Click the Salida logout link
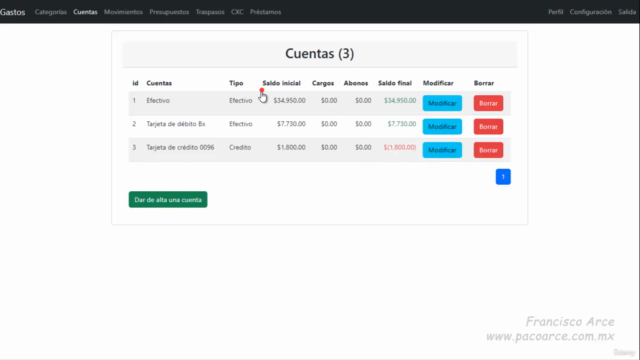This screenshot has width=640, height=360. click(x=627, y=12)
